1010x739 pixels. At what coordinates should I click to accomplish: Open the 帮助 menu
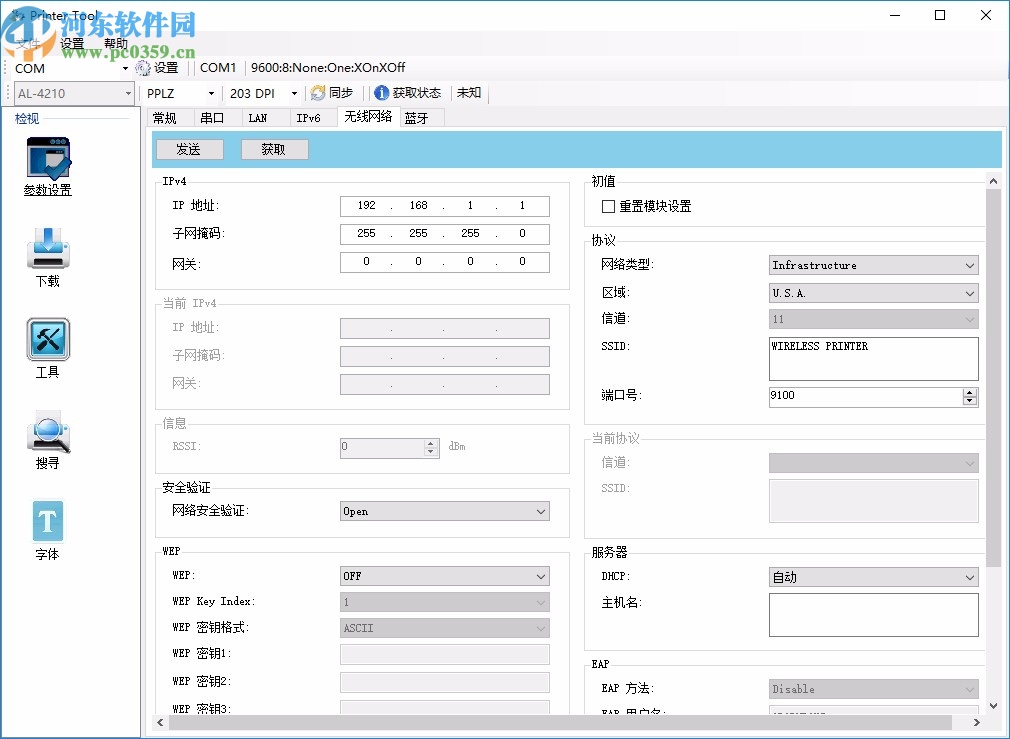(115, 42)
